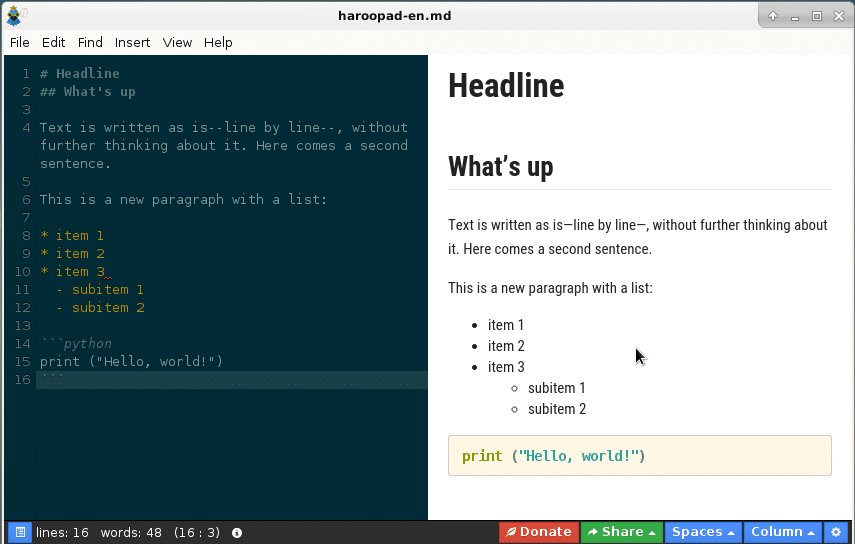Click the red Donate button

(x=539, y=532)
